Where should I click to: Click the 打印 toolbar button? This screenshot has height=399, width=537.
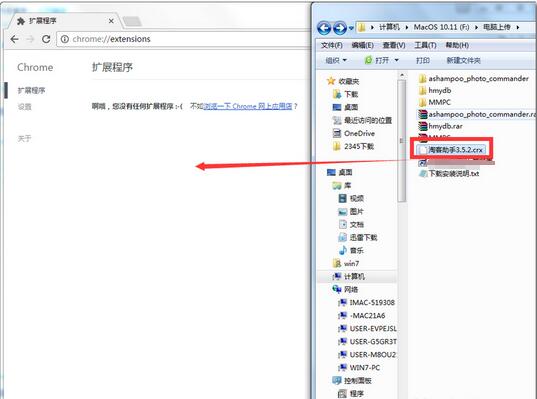point(423,61)
